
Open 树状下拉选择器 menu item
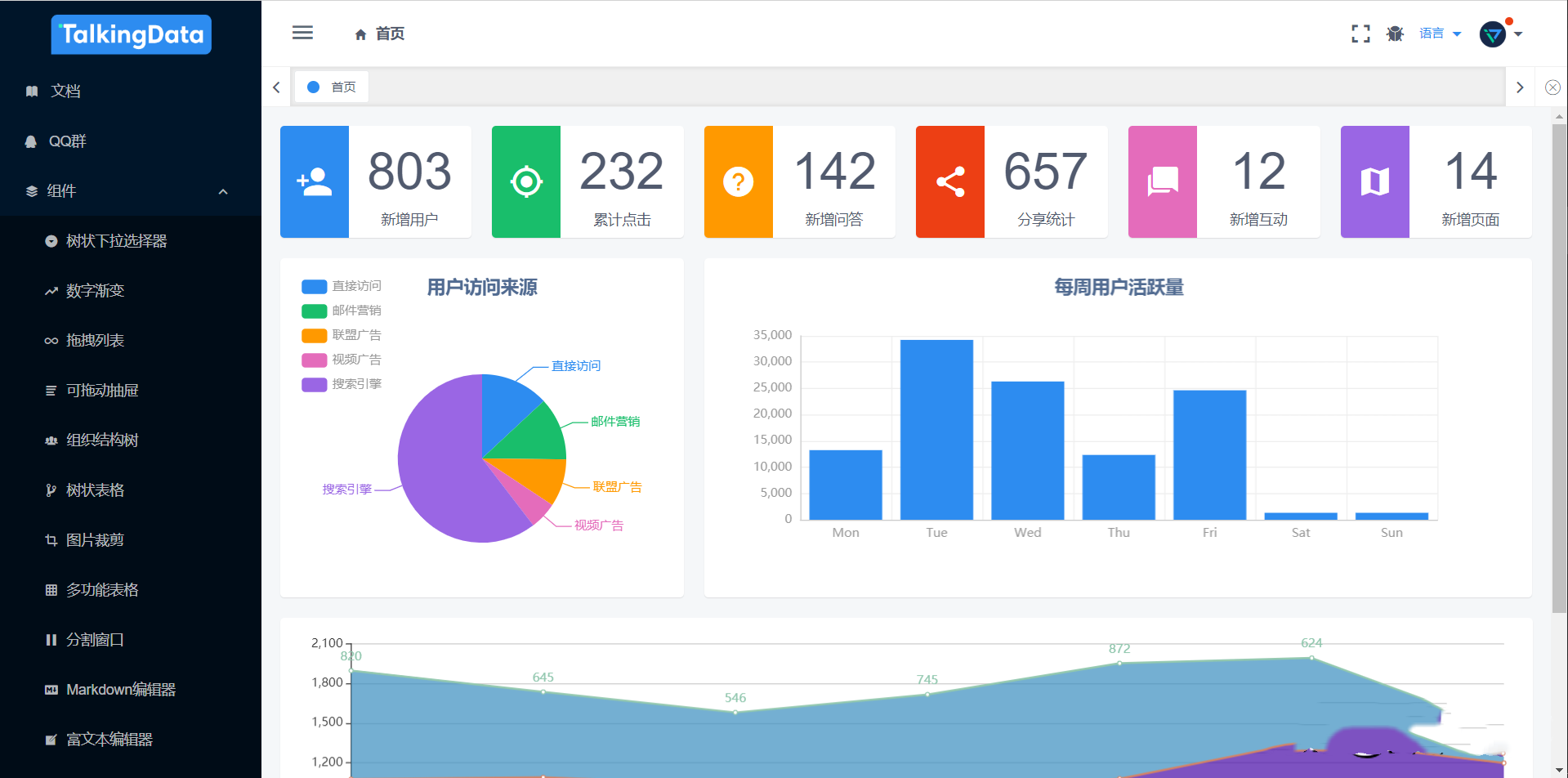pos(131,241)
